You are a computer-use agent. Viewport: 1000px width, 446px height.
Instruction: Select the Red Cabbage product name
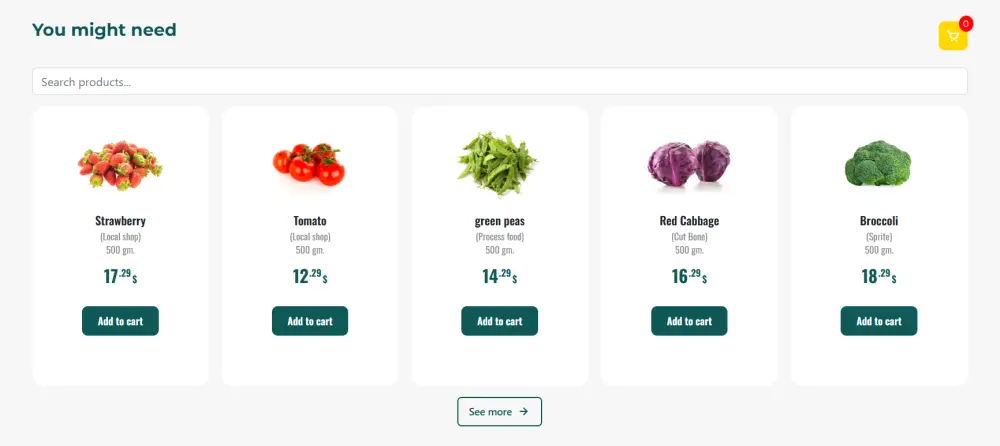pos(689,221)
